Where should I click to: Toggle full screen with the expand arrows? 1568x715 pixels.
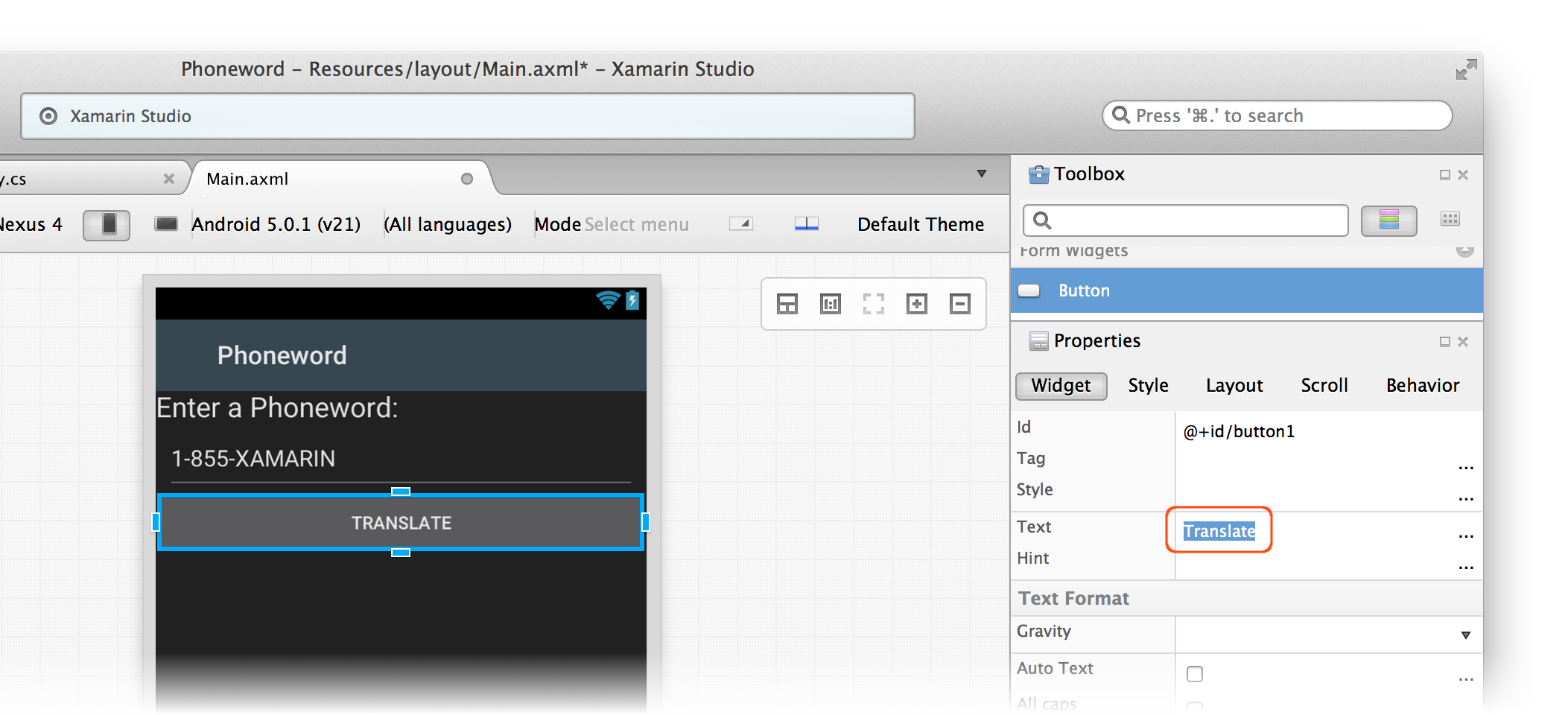tap(1466, 69)
